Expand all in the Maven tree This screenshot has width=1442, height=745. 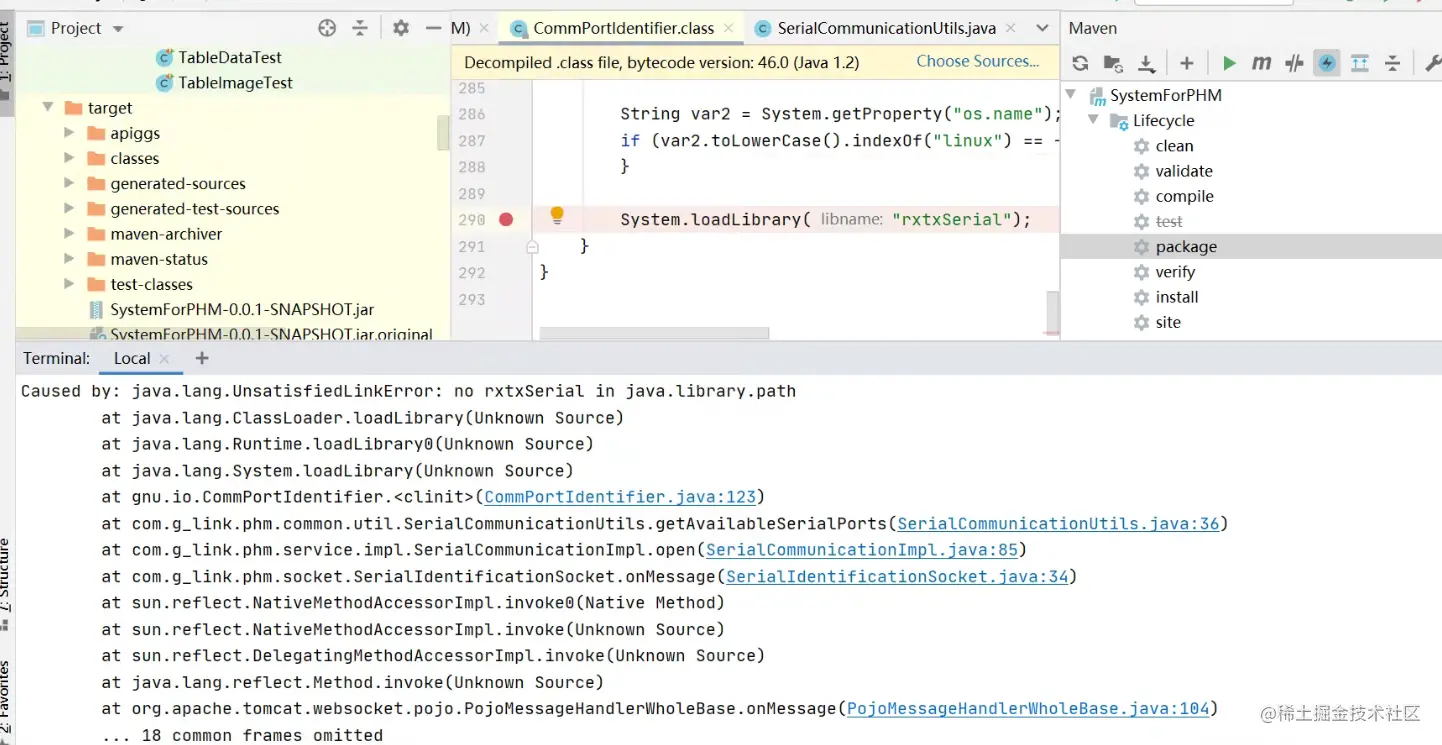[x=1360, y=63]
